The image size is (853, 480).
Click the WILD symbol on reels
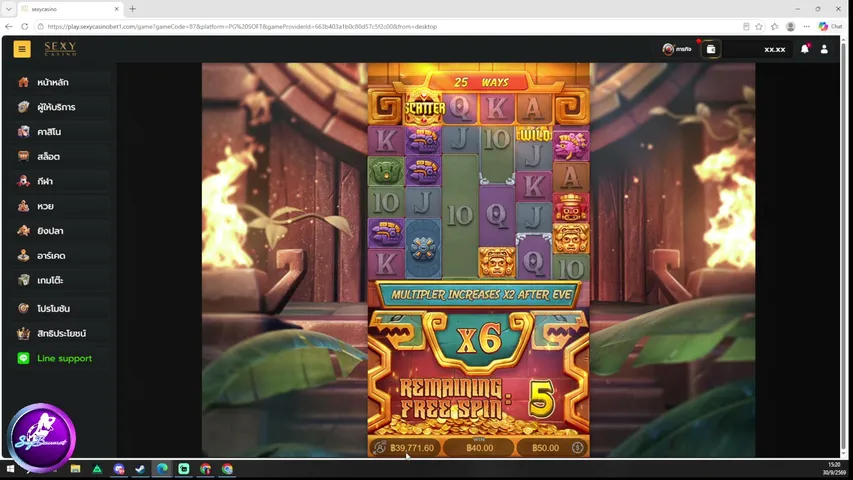point(534,133)
